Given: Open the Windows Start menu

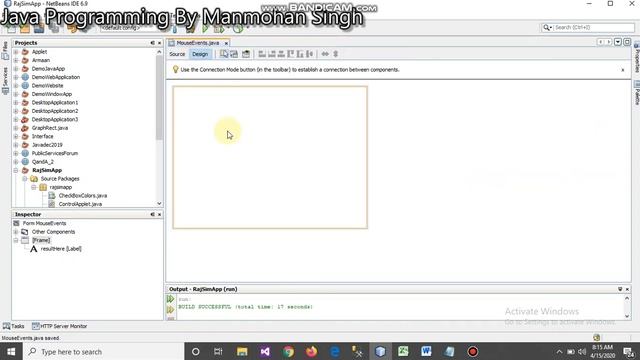Looking at the screenshot, I should [11, 351].
